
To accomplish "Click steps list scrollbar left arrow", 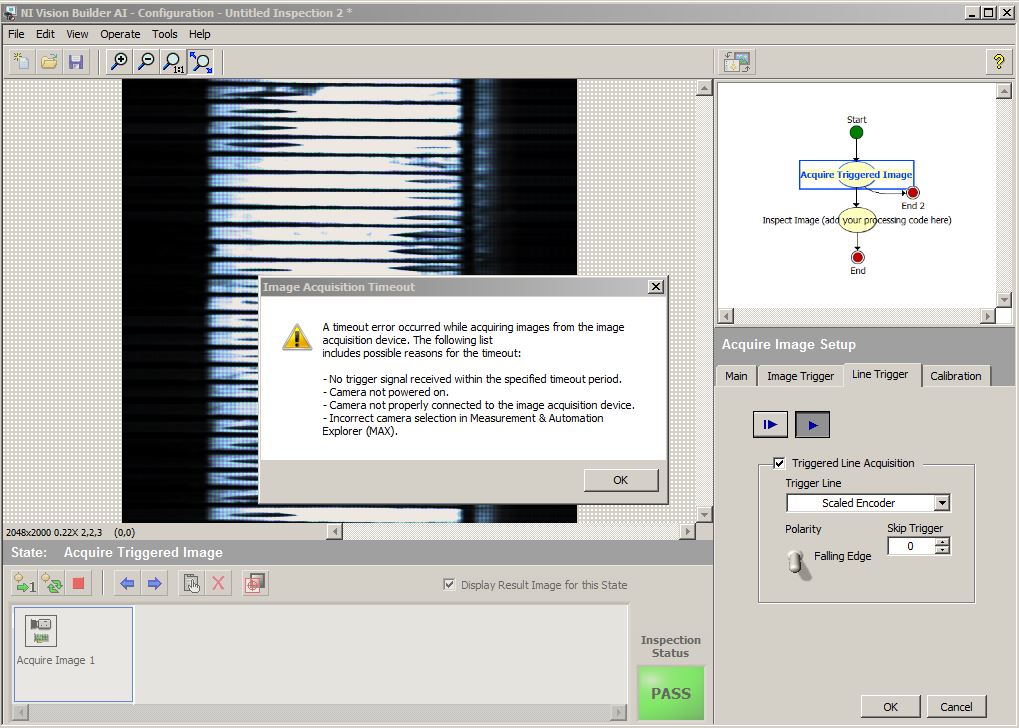I will tap(20, 712).
